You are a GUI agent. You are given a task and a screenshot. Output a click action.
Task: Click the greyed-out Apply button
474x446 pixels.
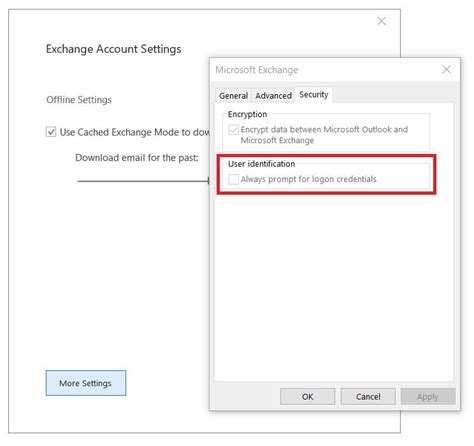click(x=428, y=397)
